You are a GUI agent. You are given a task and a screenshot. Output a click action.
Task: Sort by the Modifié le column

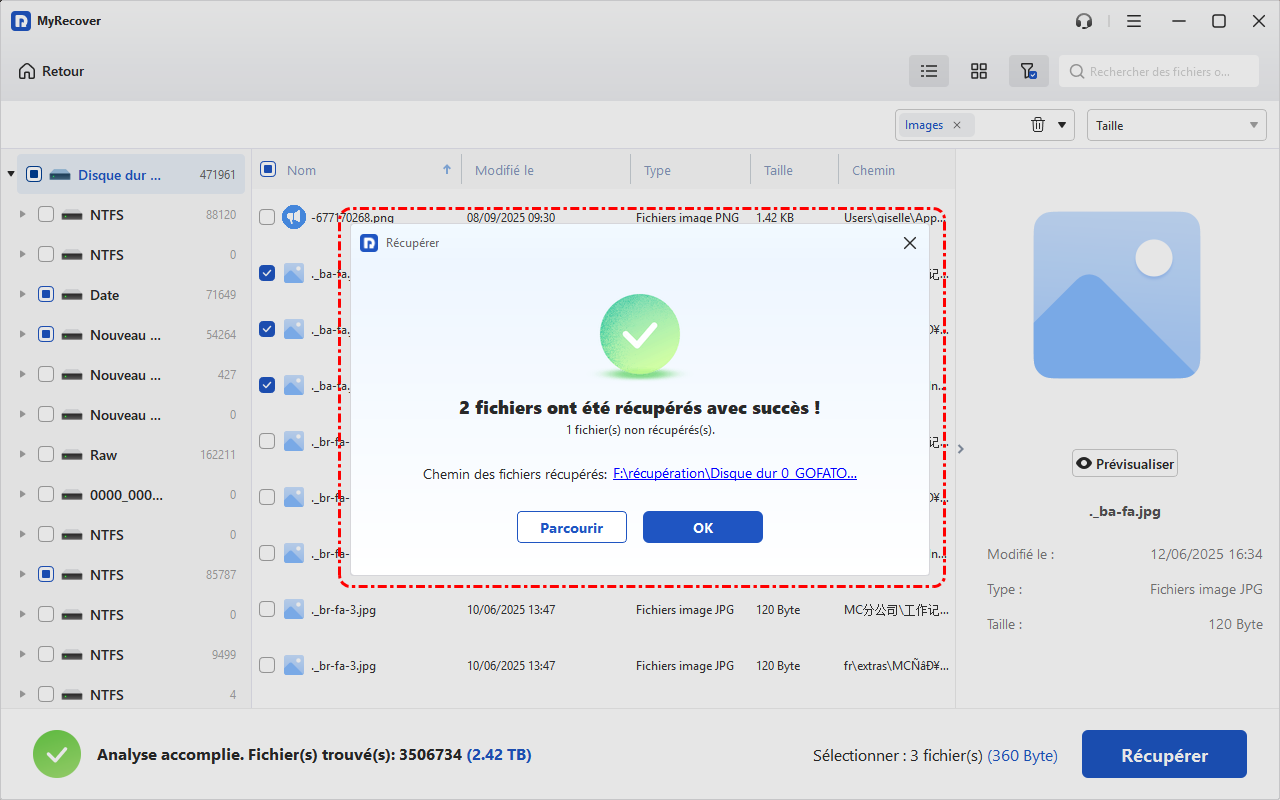[x=504, y=170]
